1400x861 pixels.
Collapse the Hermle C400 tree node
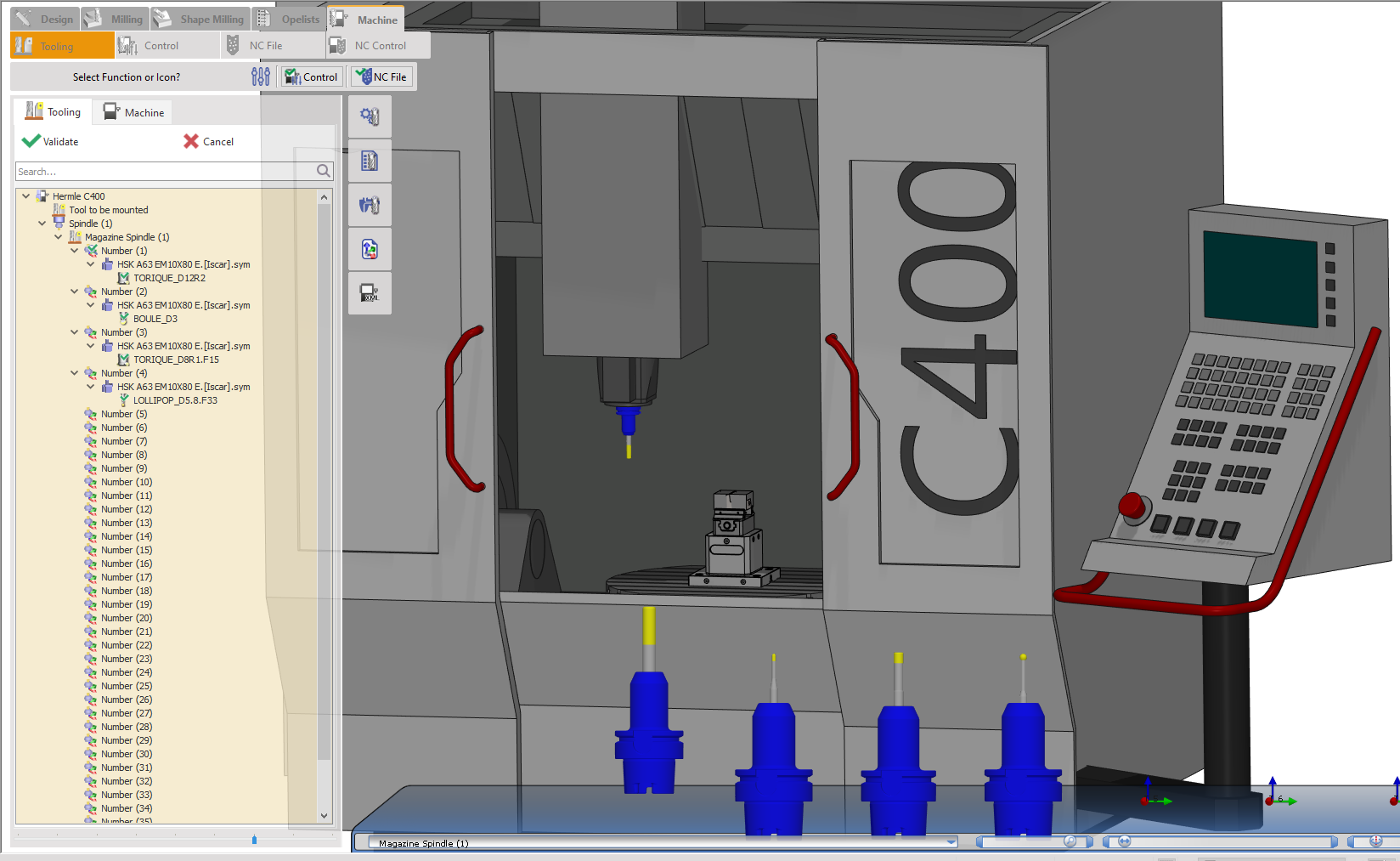(26, 196)
